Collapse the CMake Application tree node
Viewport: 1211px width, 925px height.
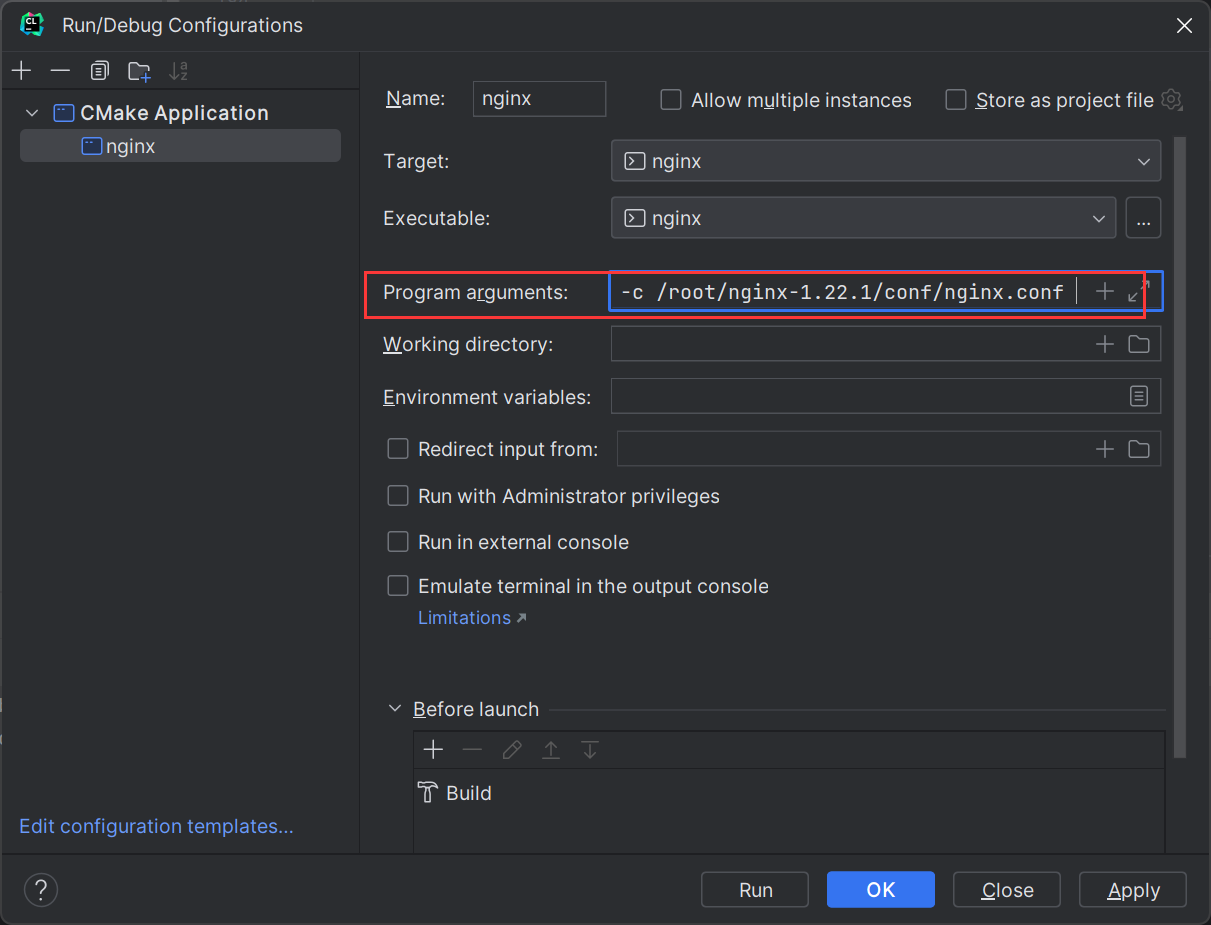(32, 113)
